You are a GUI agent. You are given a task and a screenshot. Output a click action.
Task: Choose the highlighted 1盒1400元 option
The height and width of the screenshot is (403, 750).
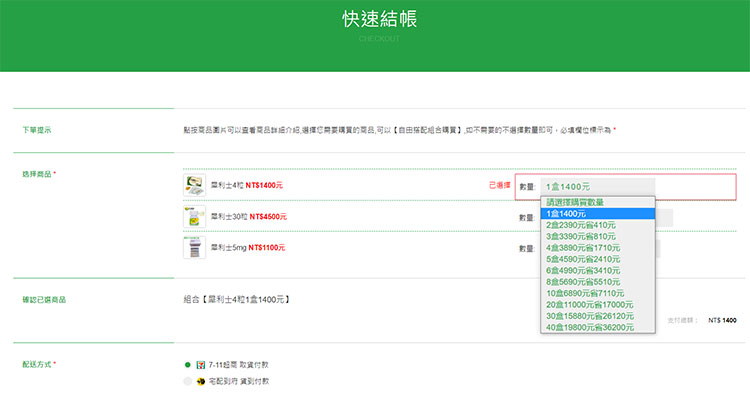(x=598, y=214)
